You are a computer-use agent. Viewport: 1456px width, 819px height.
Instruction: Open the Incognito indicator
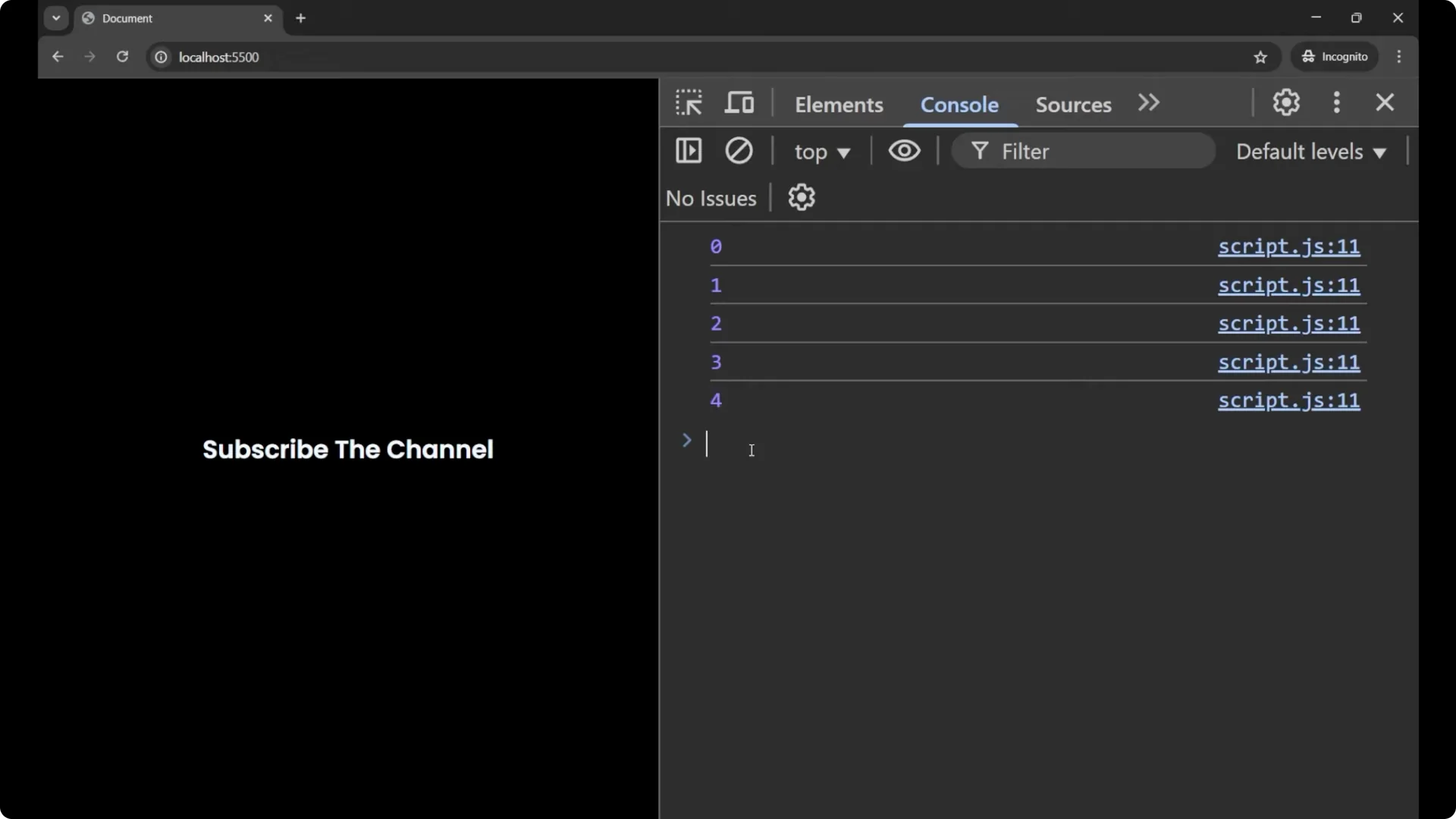point(1335,57)
